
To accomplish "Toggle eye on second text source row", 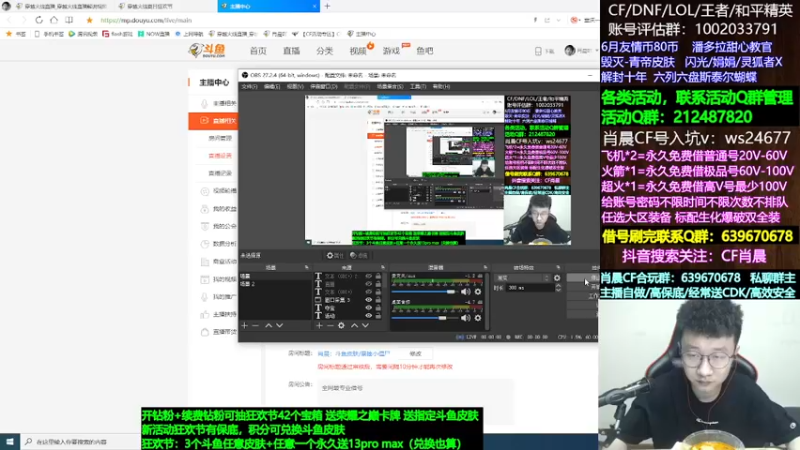I will pyautogui.click(x=368, y=284).
